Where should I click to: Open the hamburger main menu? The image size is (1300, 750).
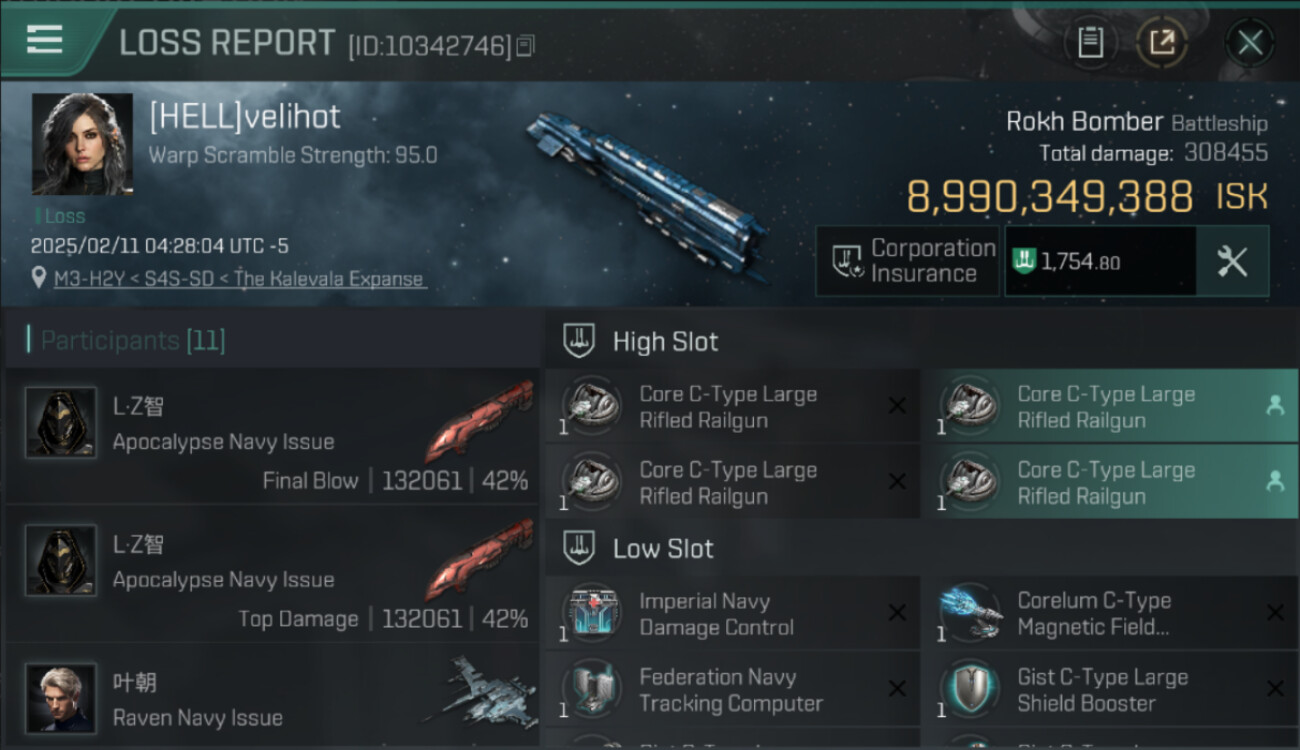coord(45,40)
